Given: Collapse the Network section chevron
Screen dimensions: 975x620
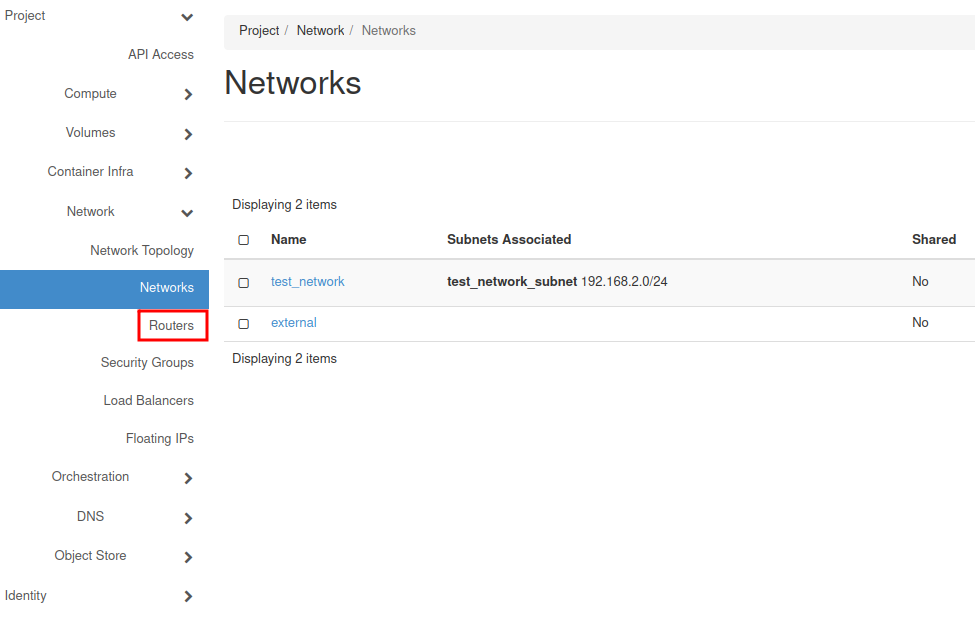Looking at the screenshot, I should click(187, 213).
